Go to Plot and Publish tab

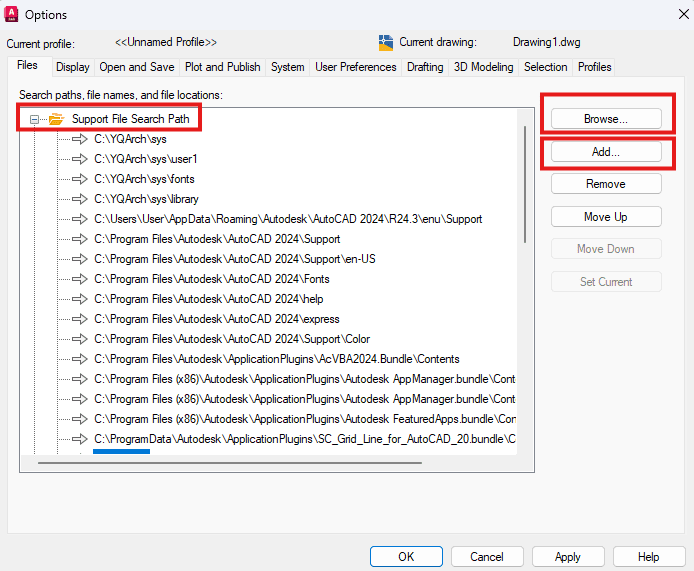223,67
